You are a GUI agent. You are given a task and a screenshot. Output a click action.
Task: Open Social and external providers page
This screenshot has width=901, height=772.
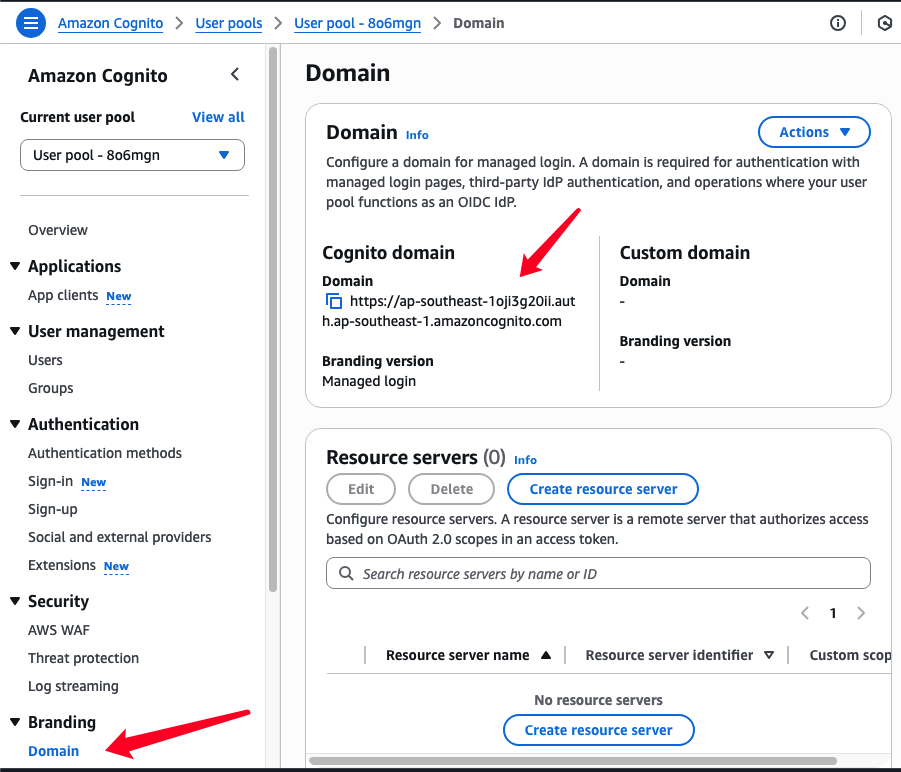click(x=120, y=537)
